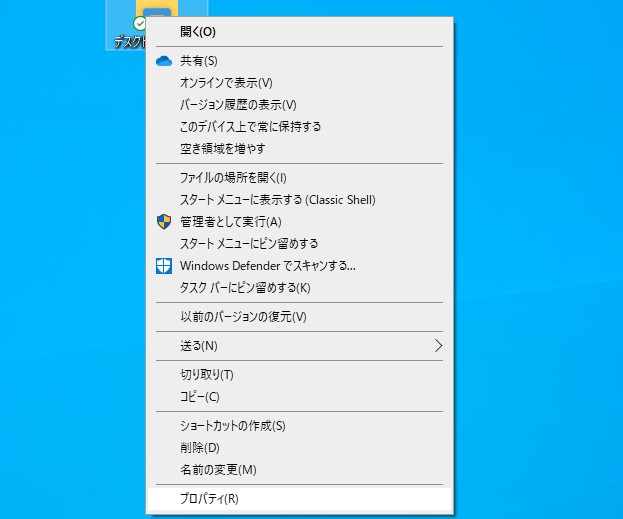Open プロパティ(R) at the menu bottom

[209, 498]
